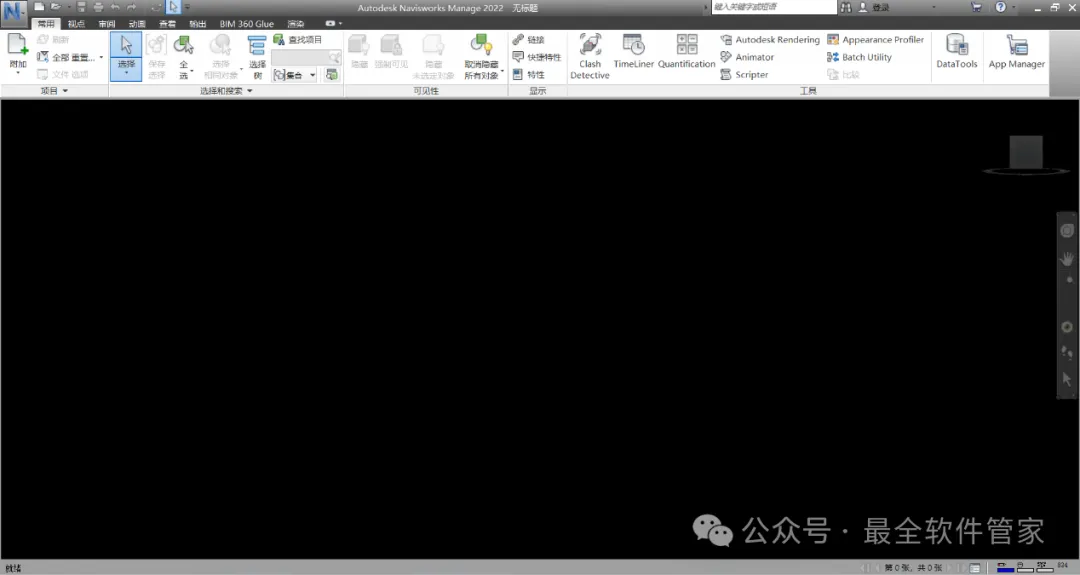This screenshot has height=575, width=1080.
Task: Open the Animator tool
Action: 747,57
